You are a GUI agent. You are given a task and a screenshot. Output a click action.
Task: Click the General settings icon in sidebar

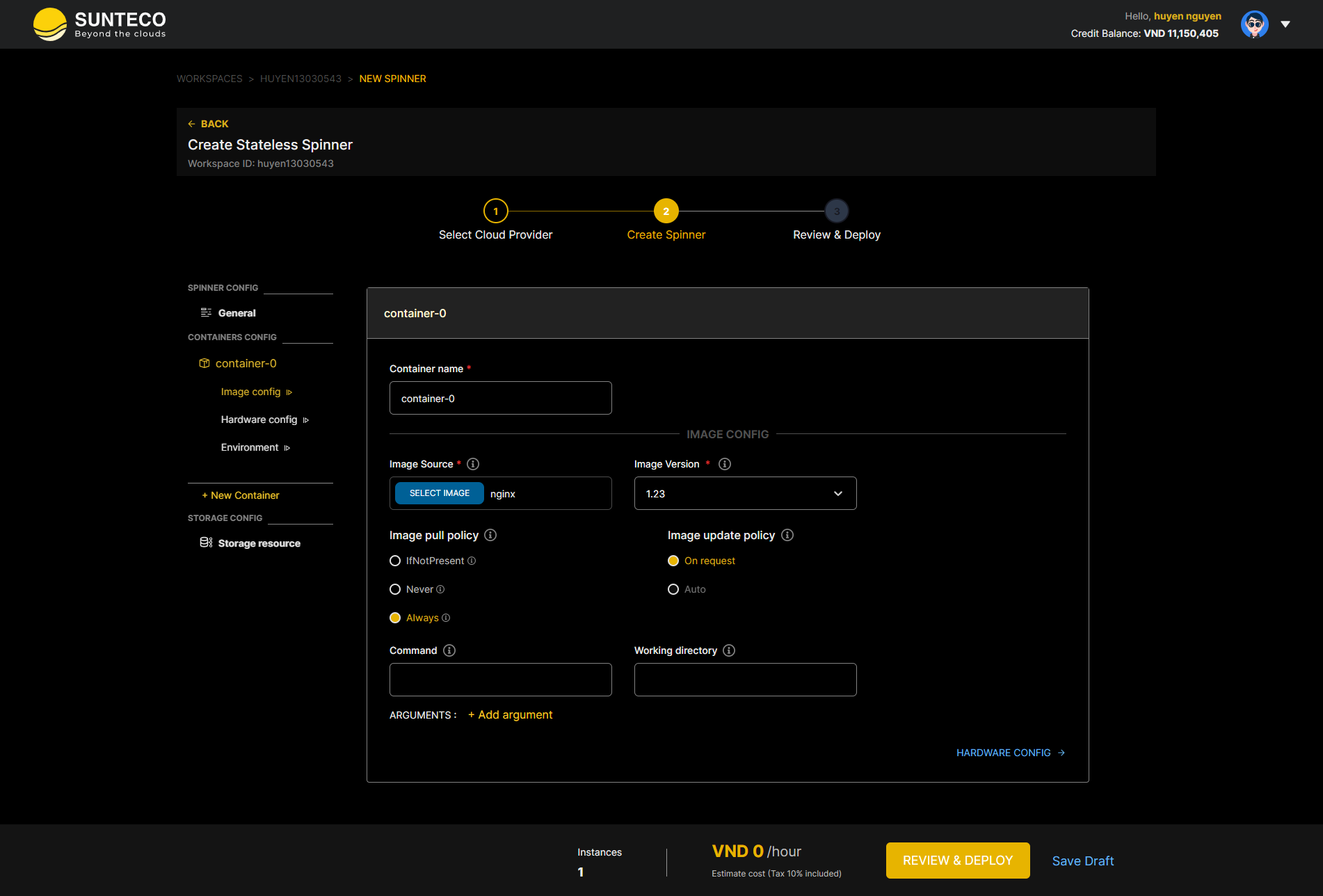tap(205, 312)
